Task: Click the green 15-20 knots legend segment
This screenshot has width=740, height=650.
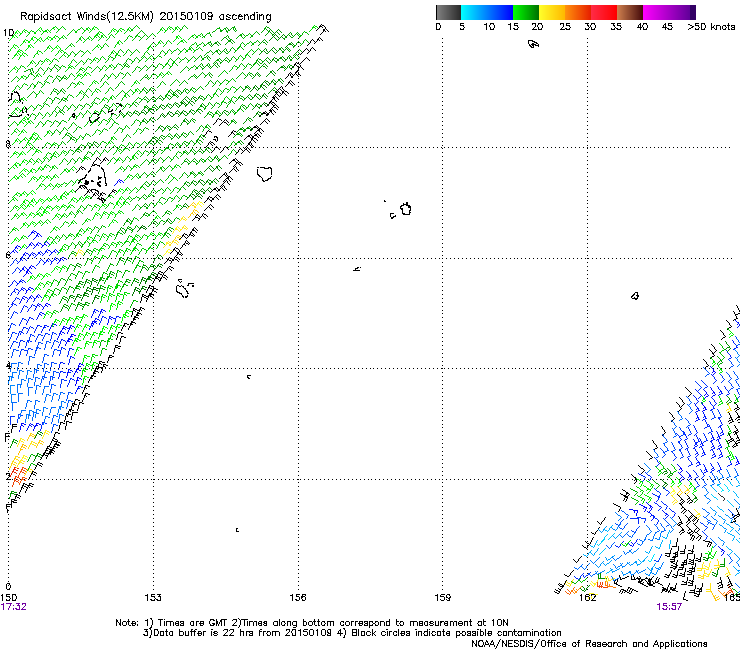Action: pos(526,12)
